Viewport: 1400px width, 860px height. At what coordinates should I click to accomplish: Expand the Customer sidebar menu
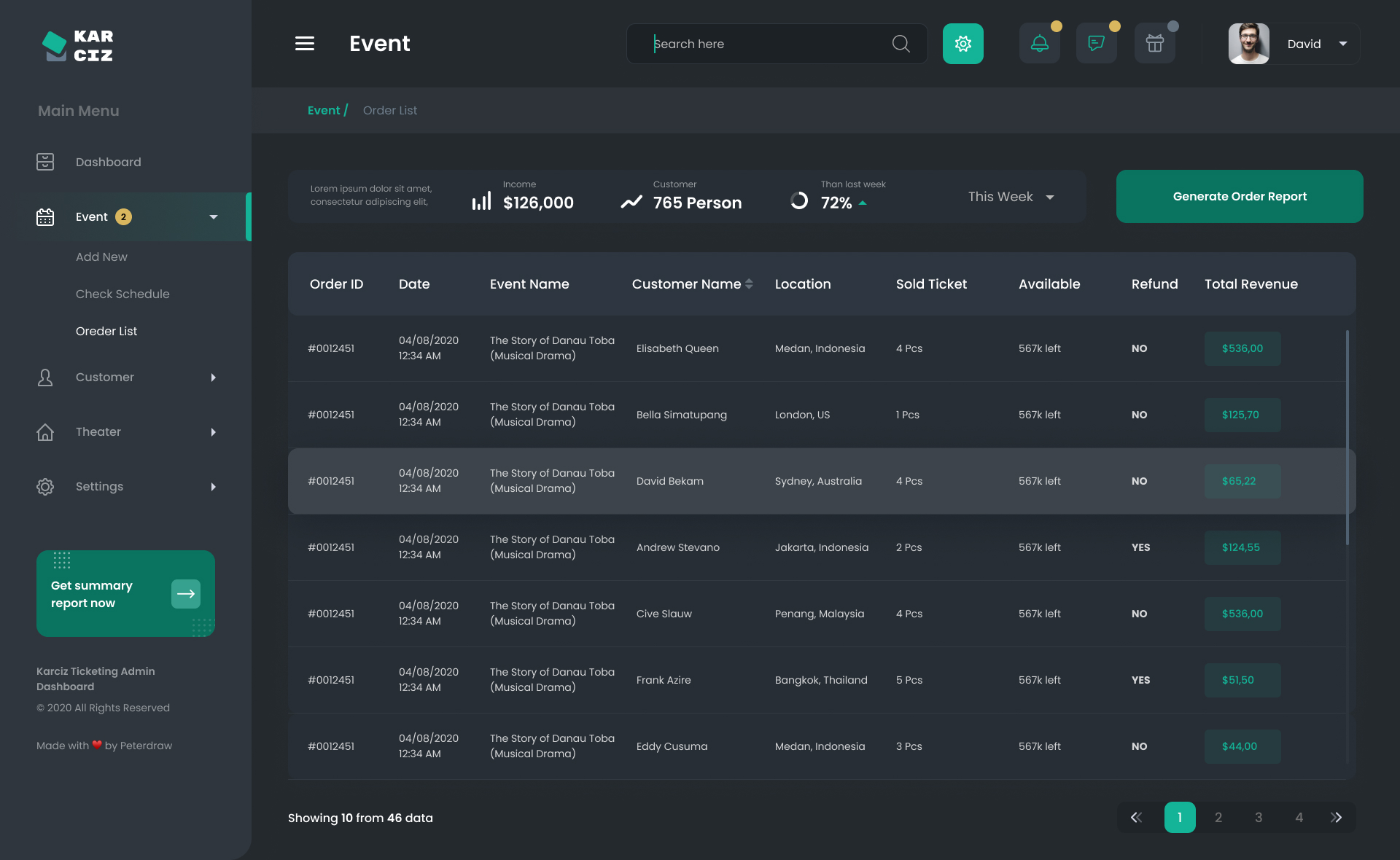click(x=213, y=378)
